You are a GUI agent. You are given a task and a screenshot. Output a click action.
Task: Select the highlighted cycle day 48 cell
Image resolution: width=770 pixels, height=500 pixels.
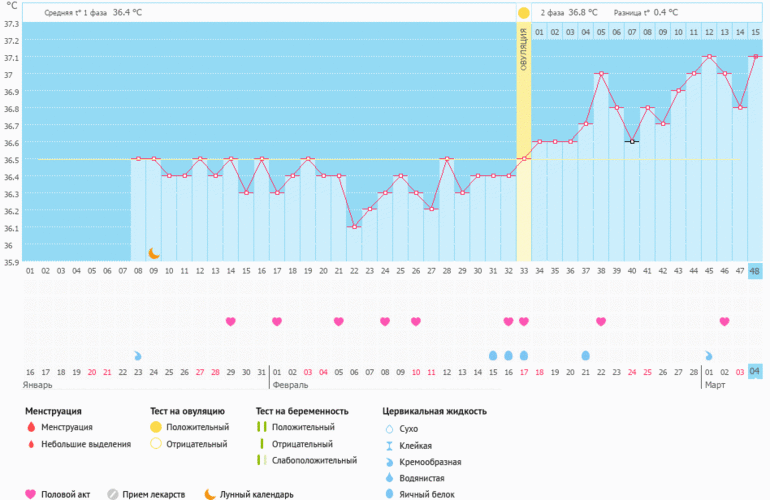tap(755, 271)
